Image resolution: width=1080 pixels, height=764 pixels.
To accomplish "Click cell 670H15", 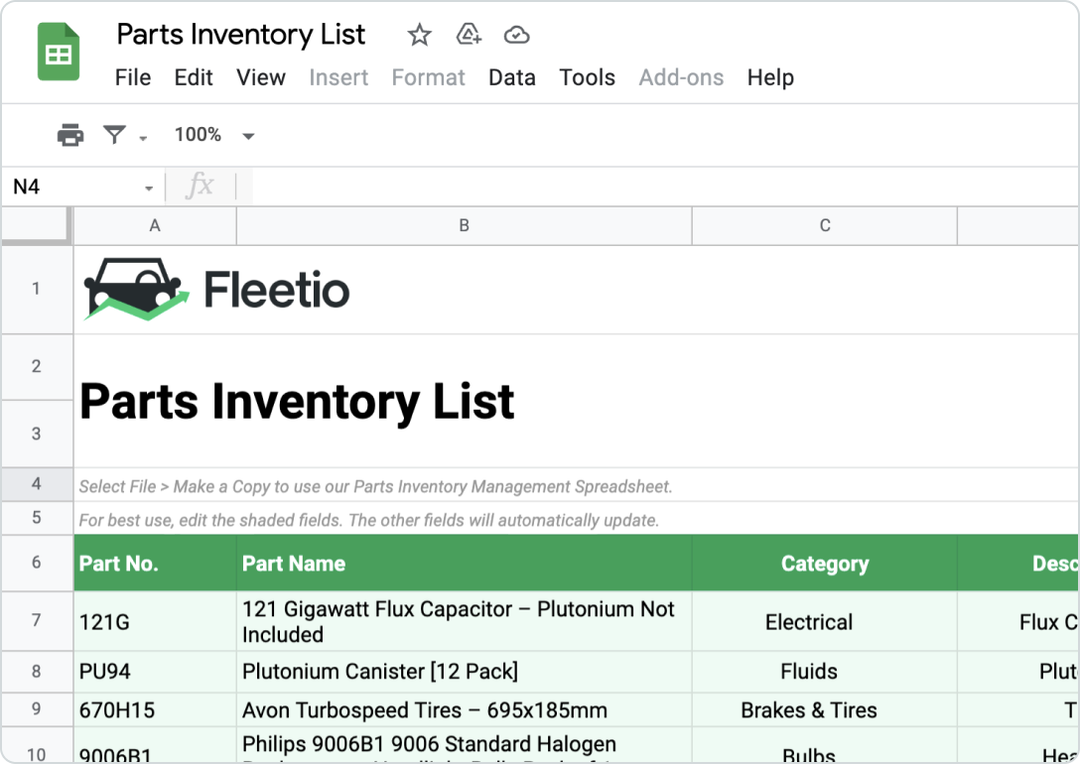I will [155, 710].
